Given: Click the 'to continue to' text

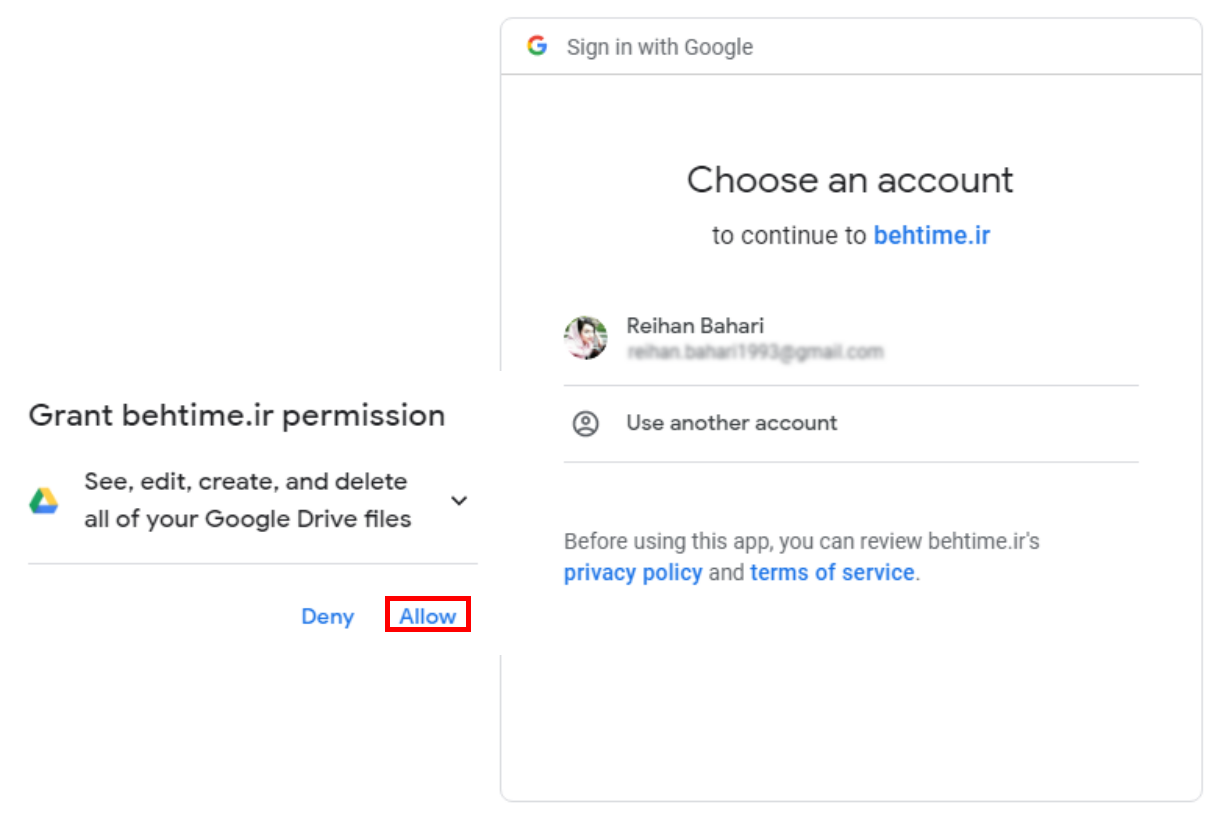Looking at the screenshot, I should pyautogui.click(x=789, y=236).
